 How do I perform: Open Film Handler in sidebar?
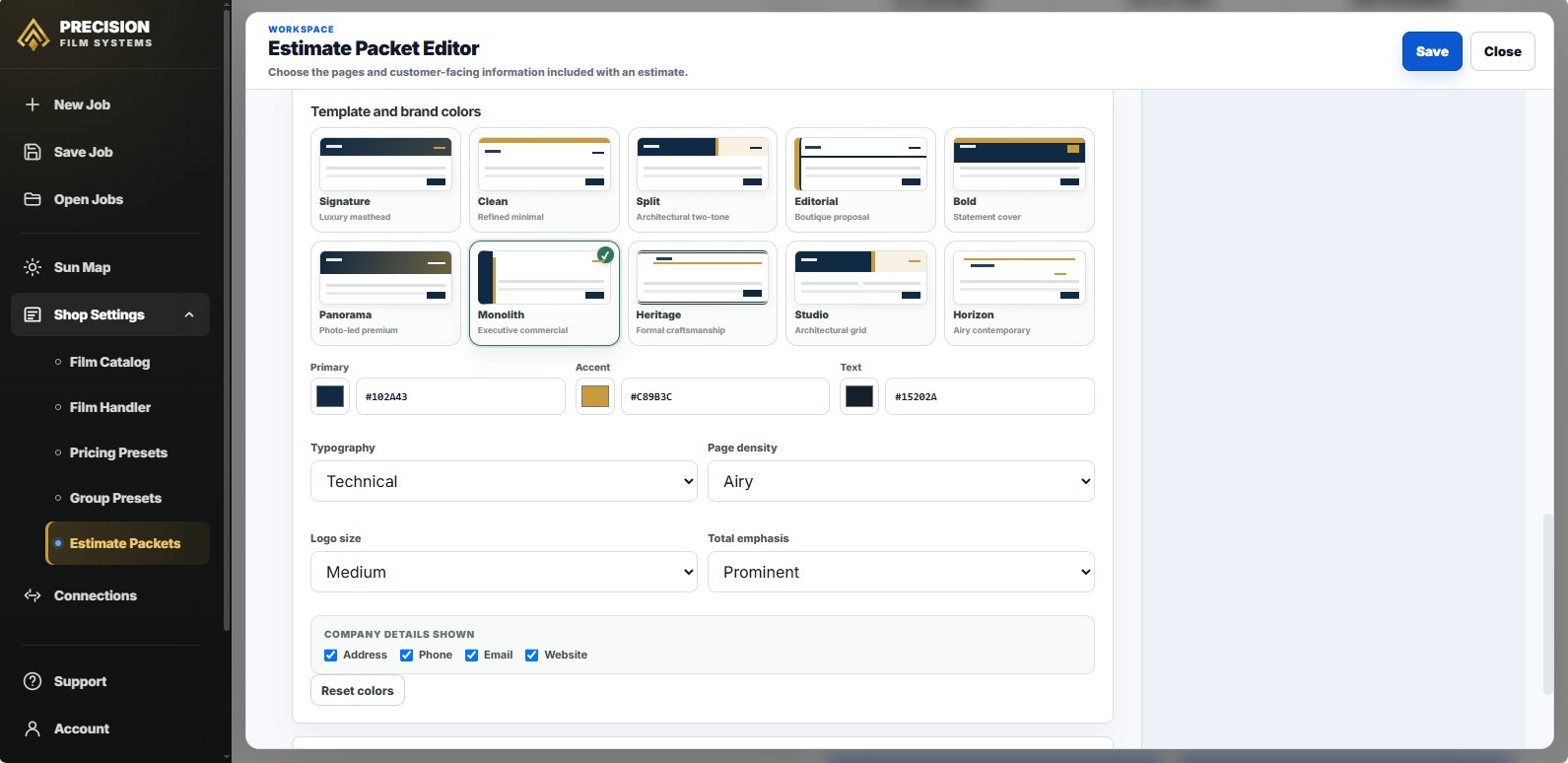(x=109, y=407)
